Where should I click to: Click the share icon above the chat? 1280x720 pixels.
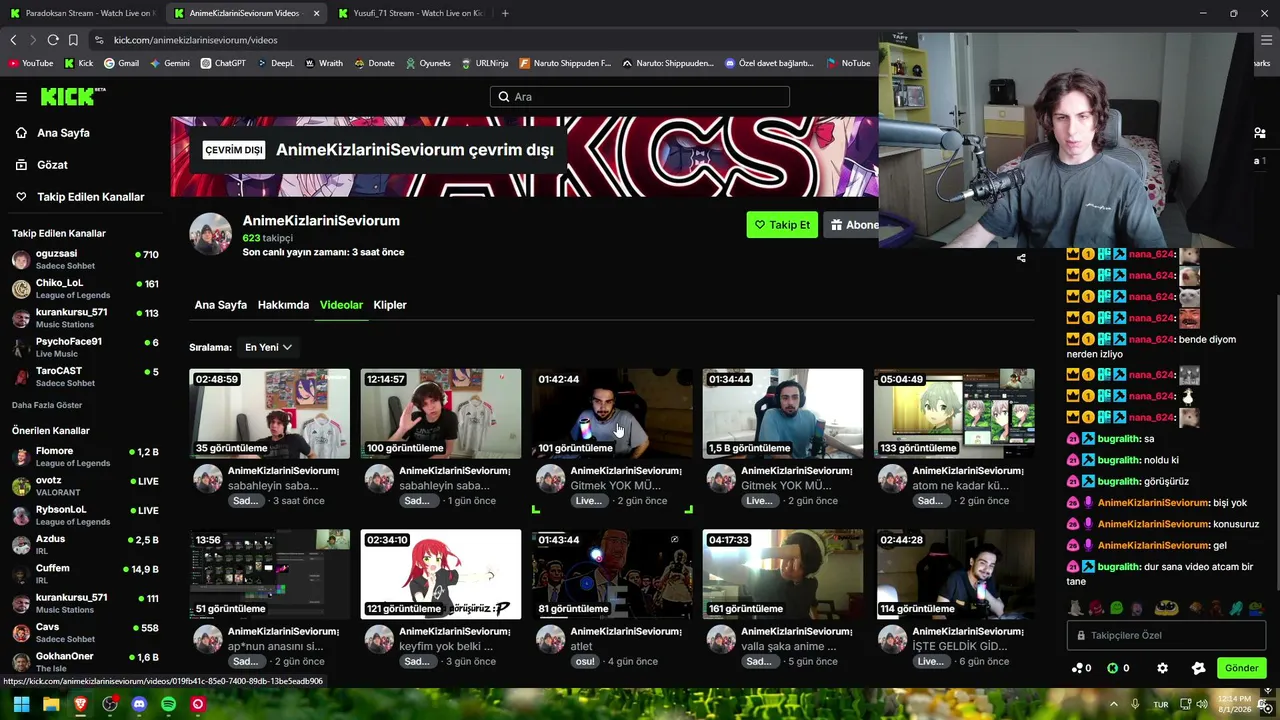[x=1021, y=258]
